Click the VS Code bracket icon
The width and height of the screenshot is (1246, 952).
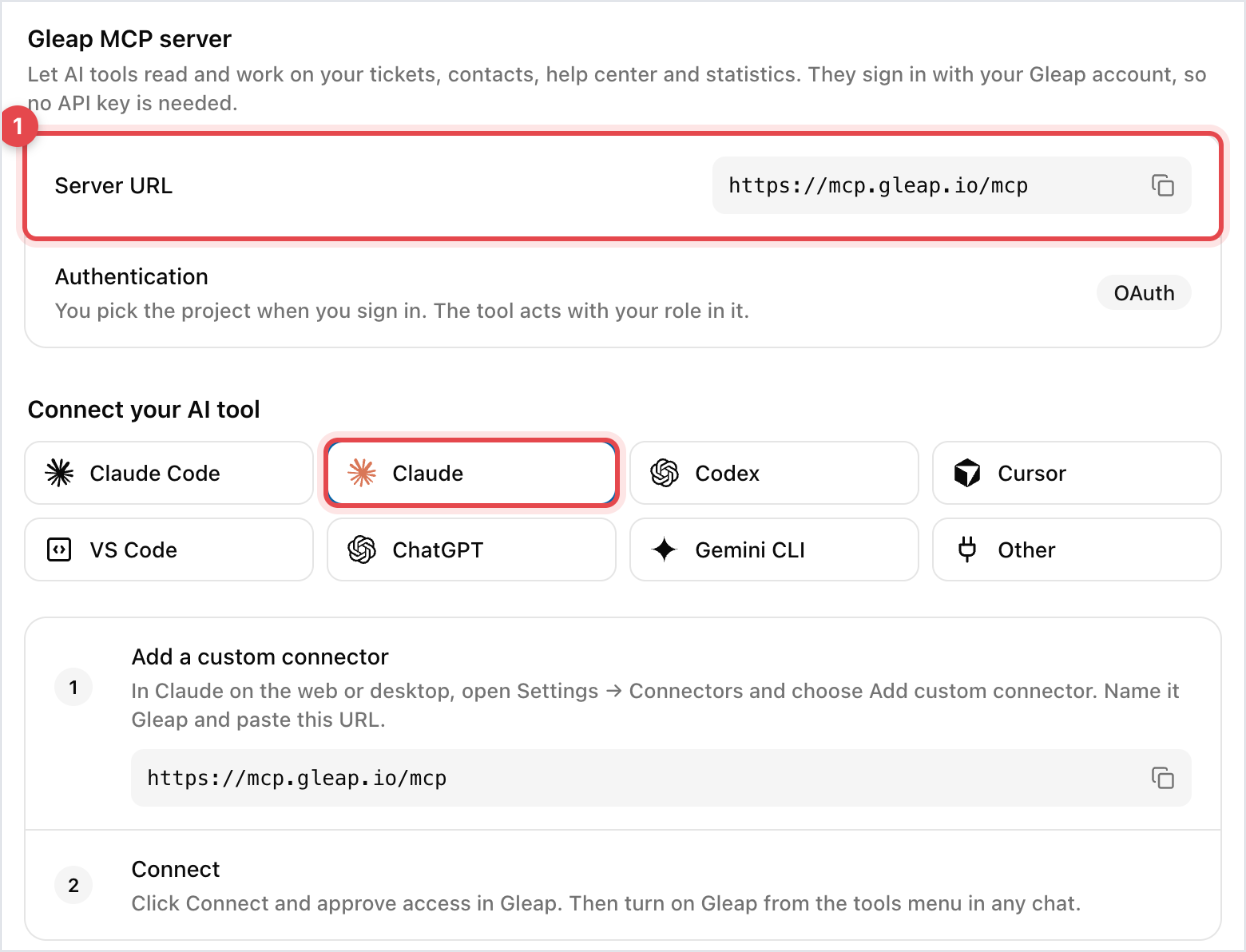point(59,549)
